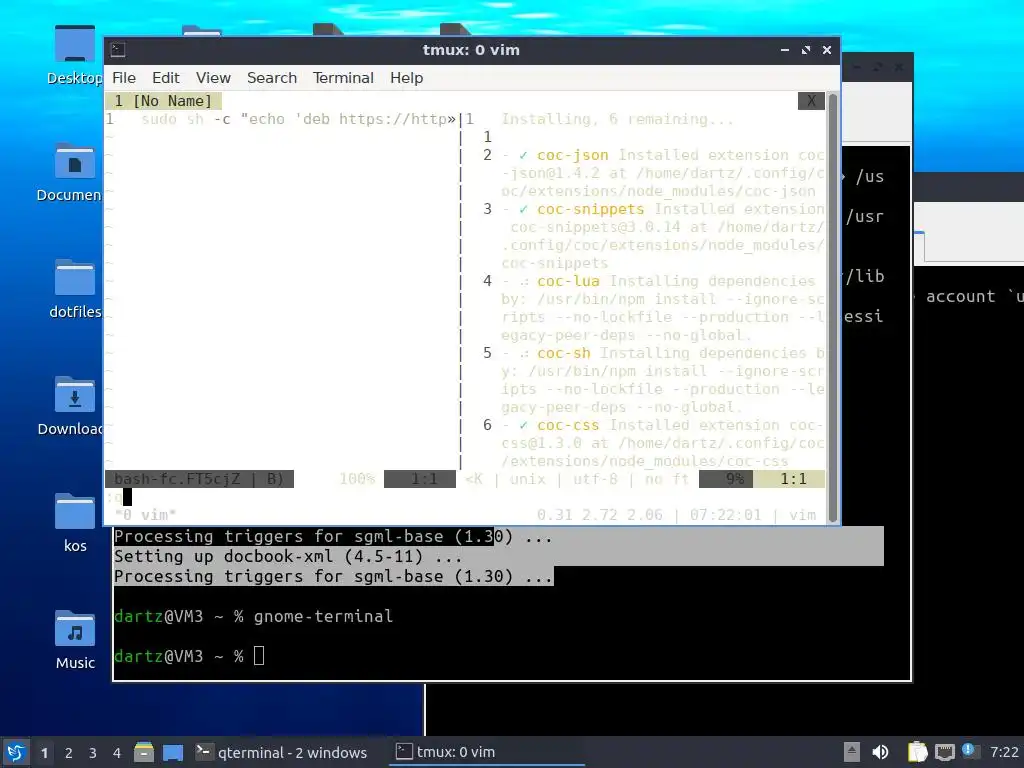Close the vim tab with the X button
Image resolution: width=1024 pixels, height=768 pixels.
pyautogui.click(x=811, y=101)
